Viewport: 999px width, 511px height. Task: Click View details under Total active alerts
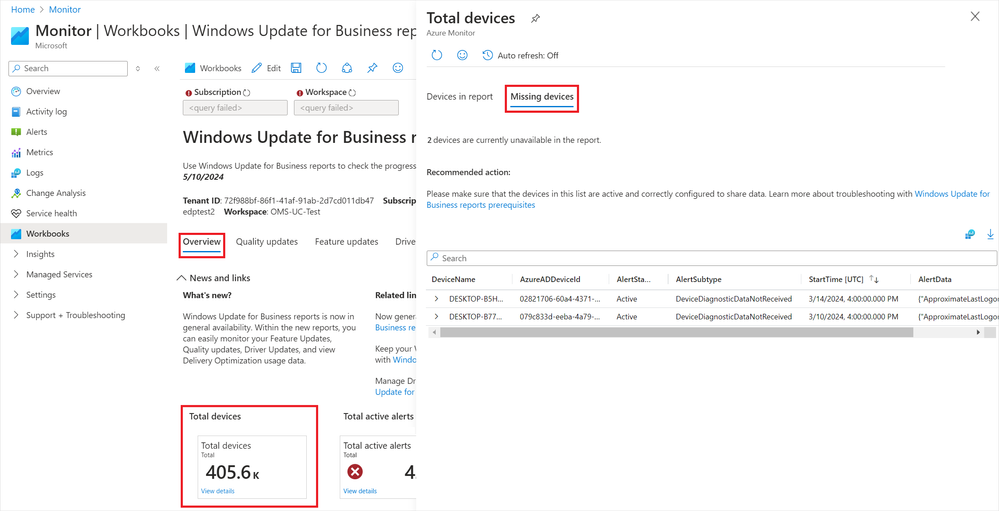pyautogui.click(x=360, y=491)
